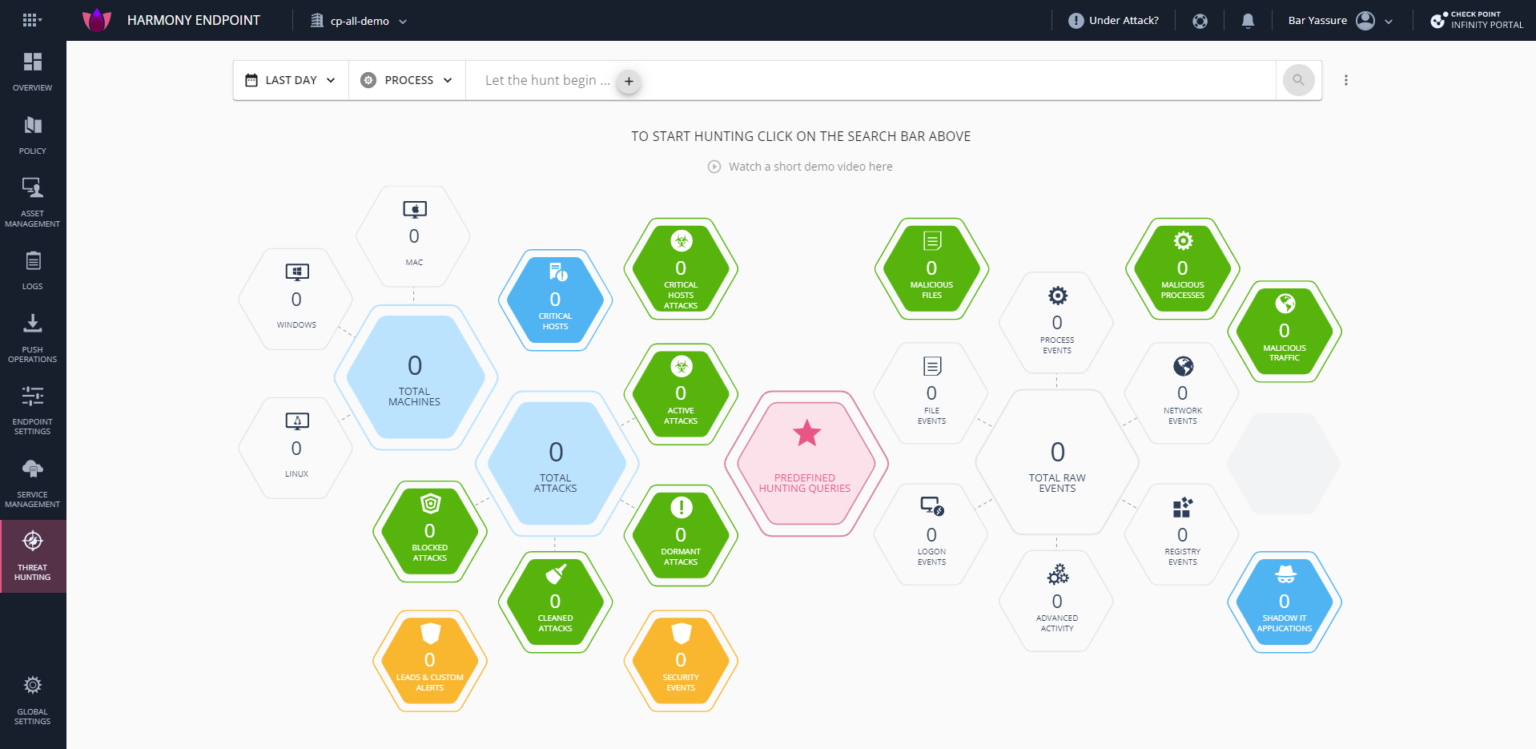This screenshot has height=749, width=1536.
Task: Open the Advanced Activity hexagon
Action: (1057, 601)
